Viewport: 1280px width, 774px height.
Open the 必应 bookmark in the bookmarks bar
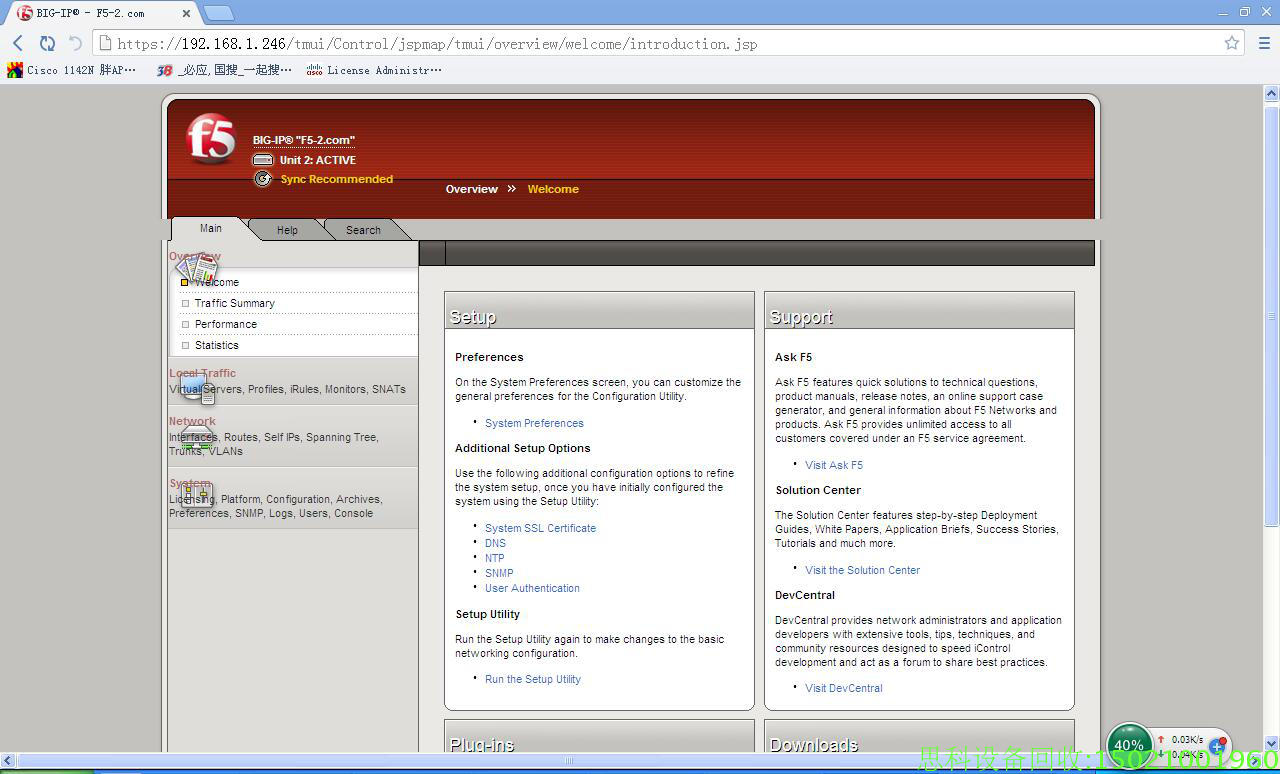point(224,70)
